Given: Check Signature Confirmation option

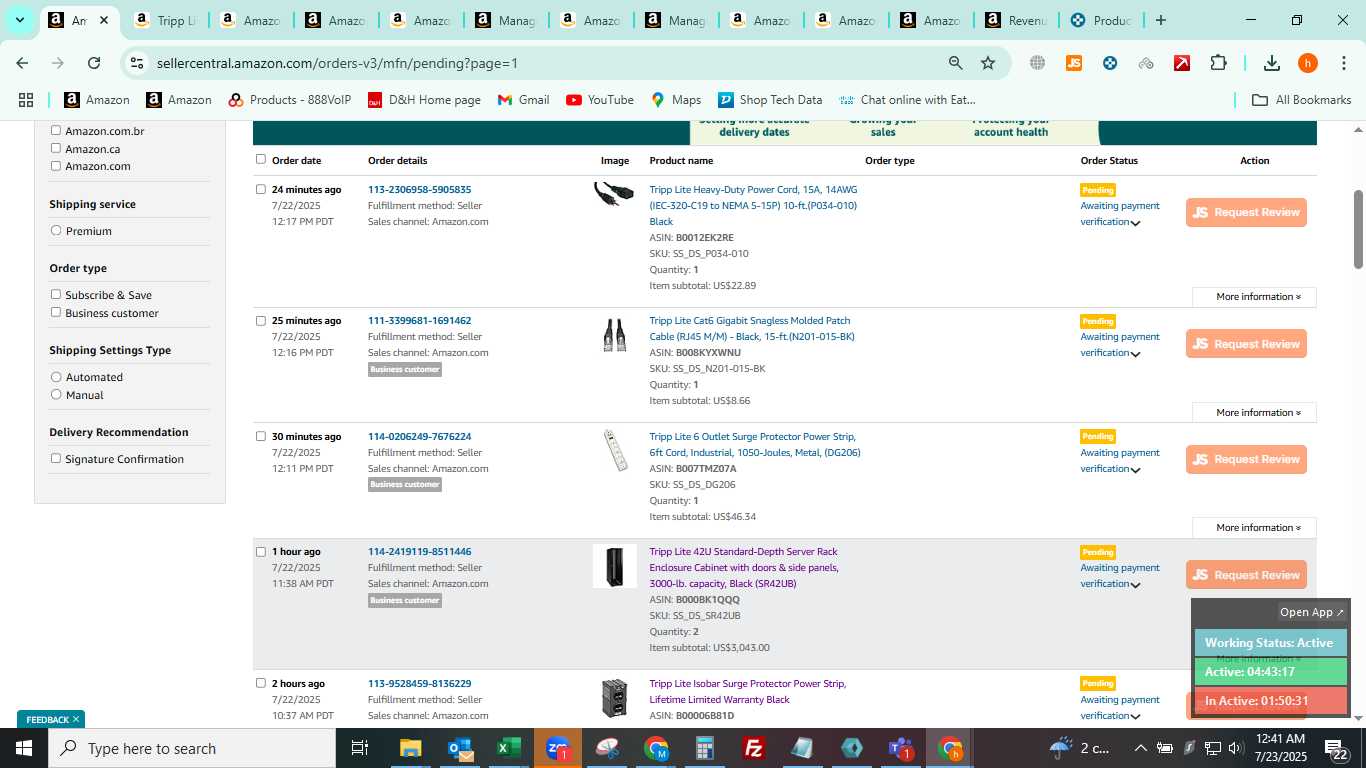Looking at the screenshot, I should tap(56, 458).
